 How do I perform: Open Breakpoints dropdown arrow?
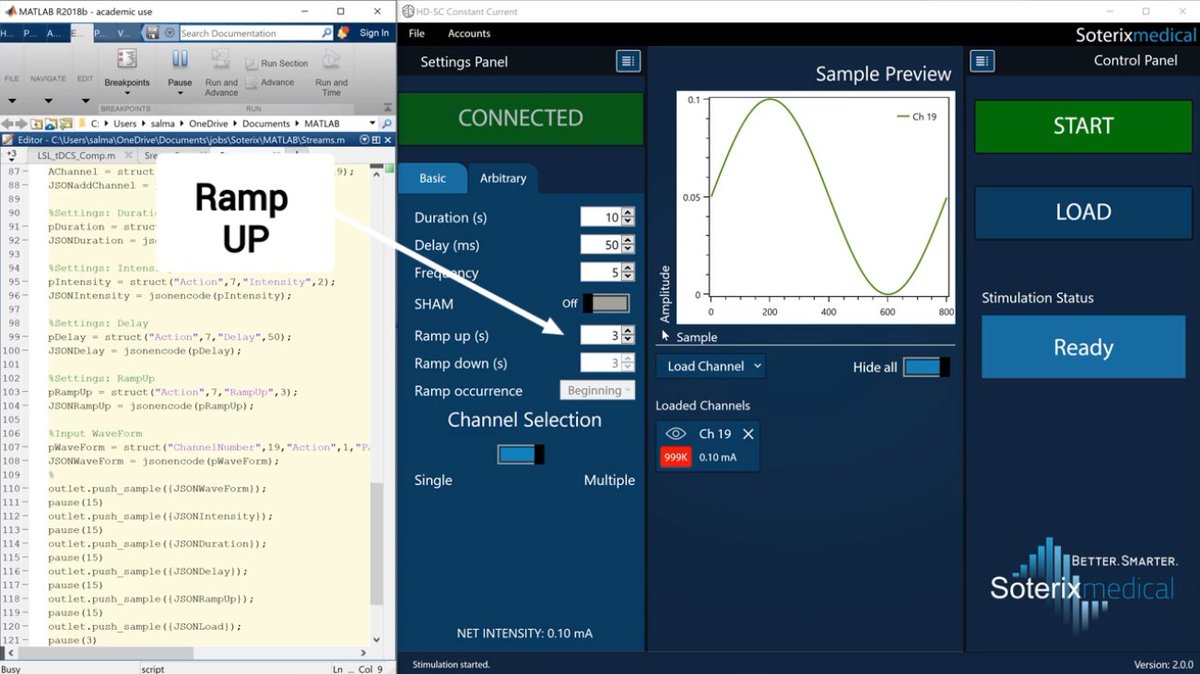(x=127, y=94)
